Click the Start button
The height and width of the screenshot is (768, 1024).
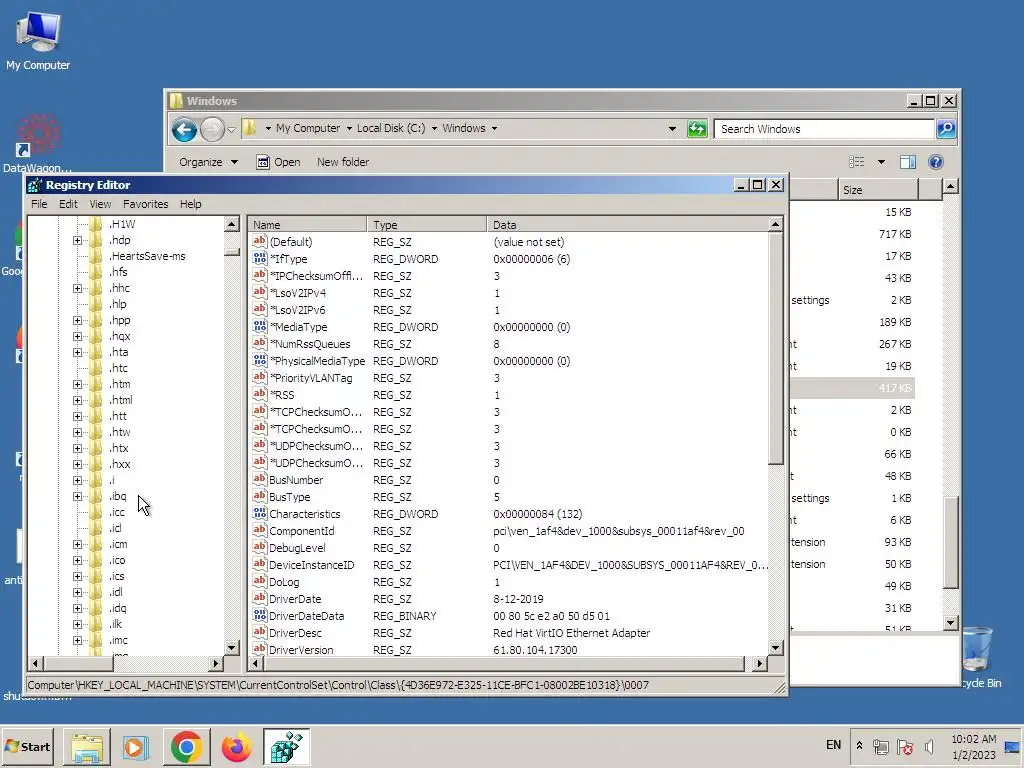pos(28,746)
